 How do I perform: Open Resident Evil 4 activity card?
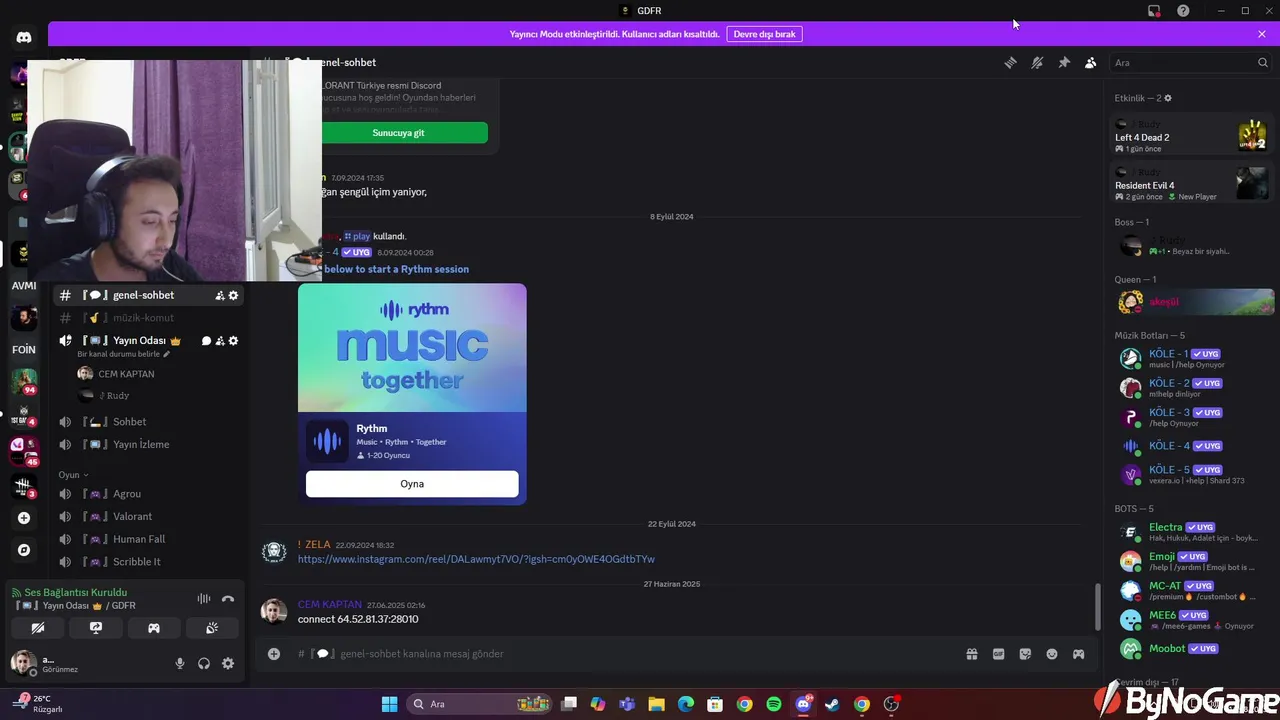1190,184
